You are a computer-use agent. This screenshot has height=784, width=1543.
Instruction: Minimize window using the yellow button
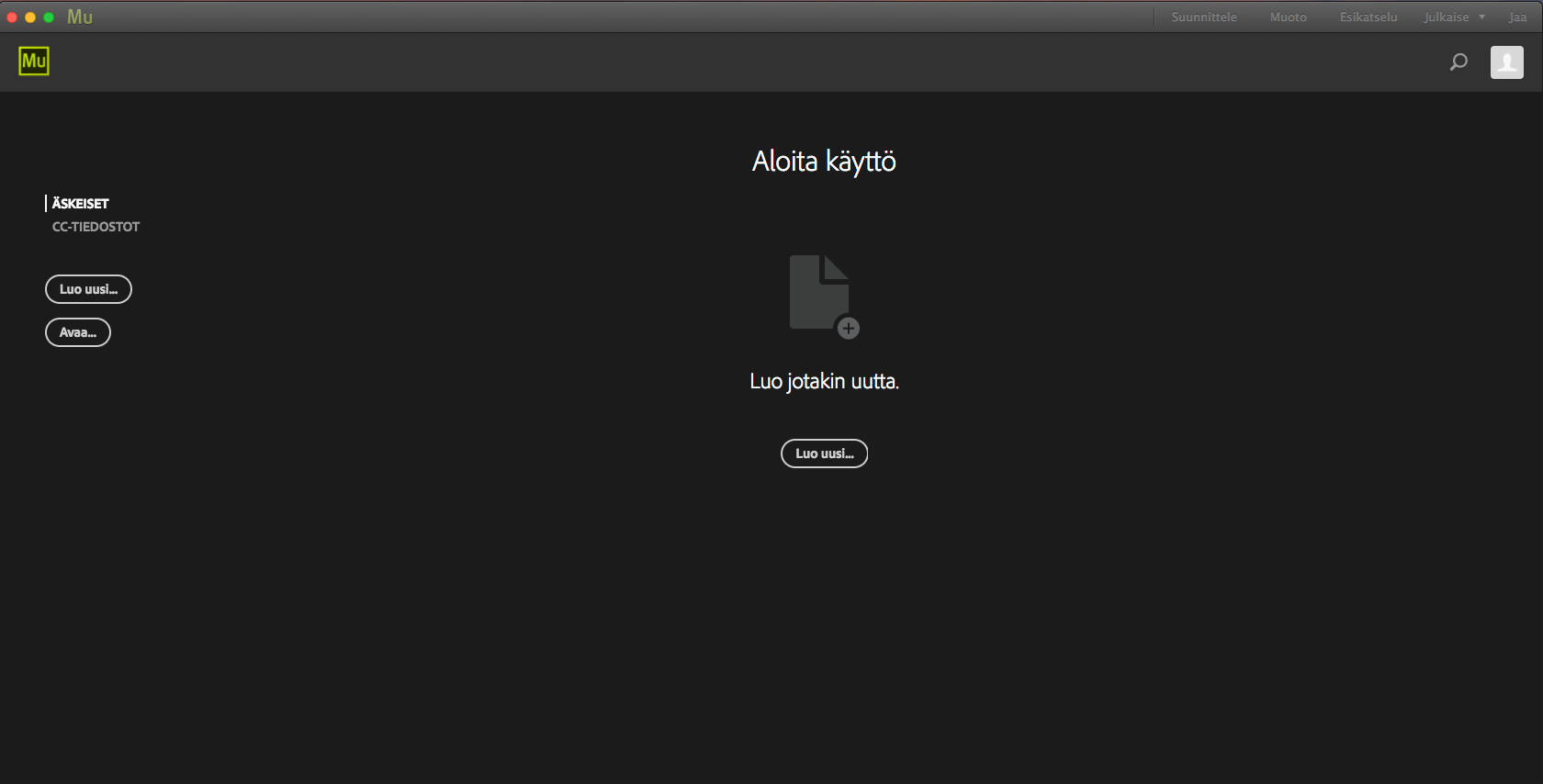[30, 17]
